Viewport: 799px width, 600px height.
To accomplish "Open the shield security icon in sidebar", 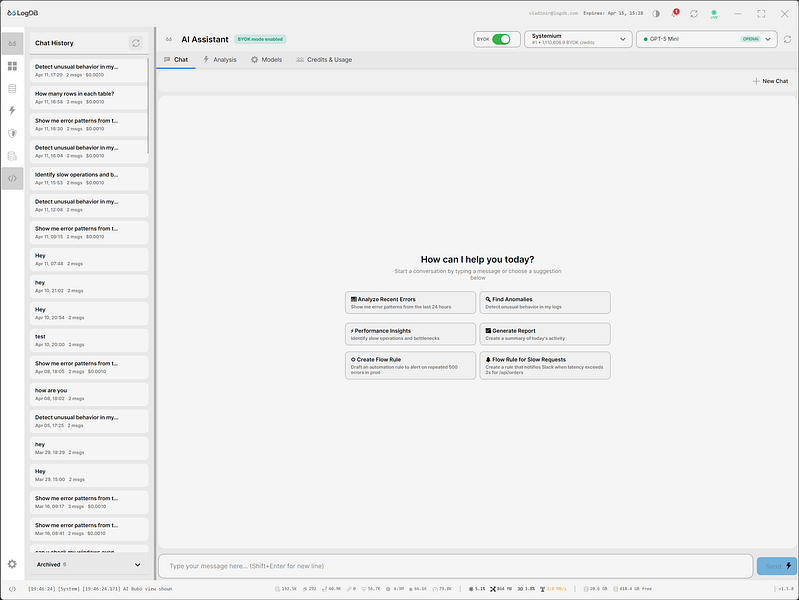I will pyautogui.click(x=12, y=134).
